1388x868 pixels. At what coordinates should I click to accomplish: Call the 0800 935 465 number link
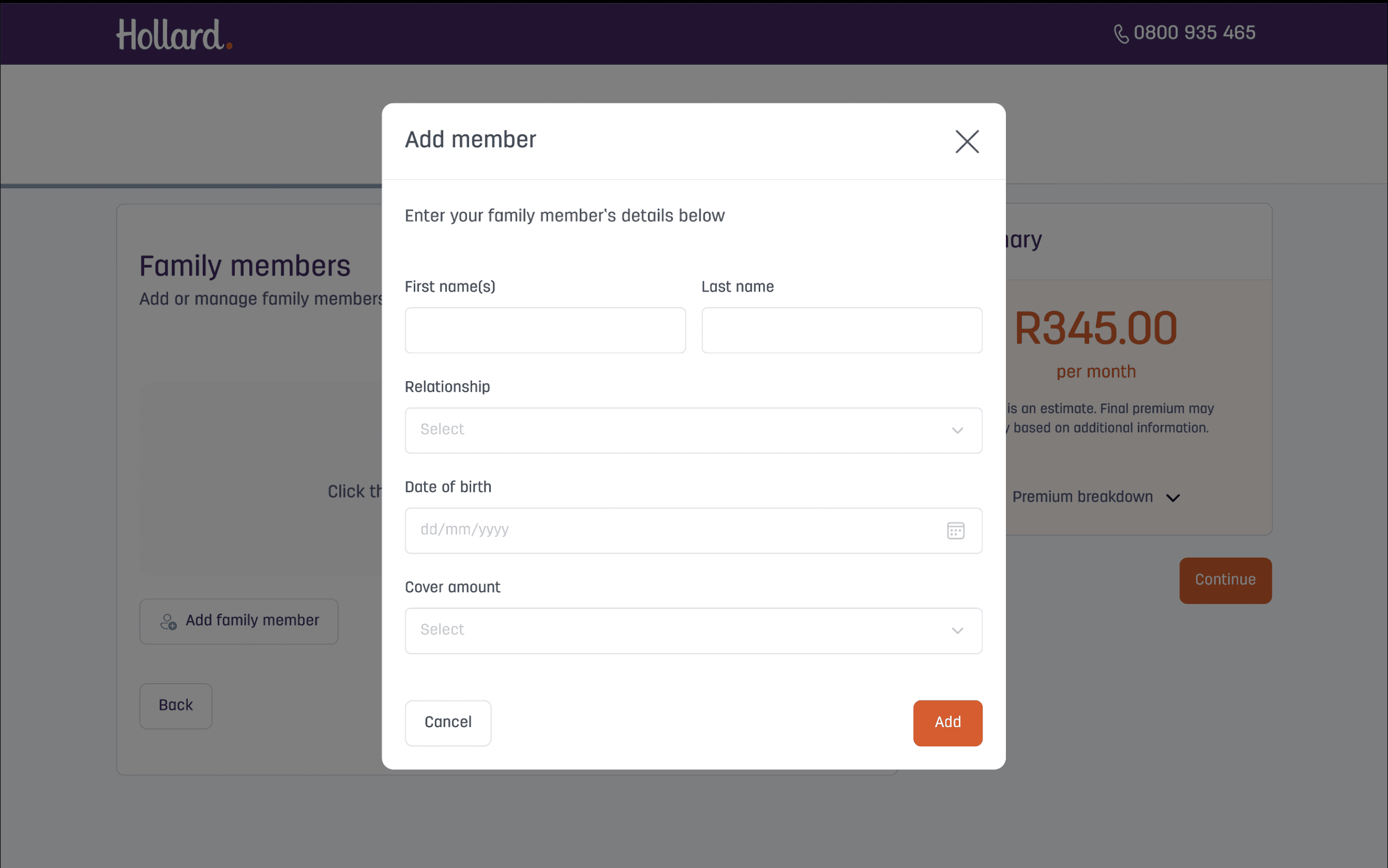coord(1194,33)
